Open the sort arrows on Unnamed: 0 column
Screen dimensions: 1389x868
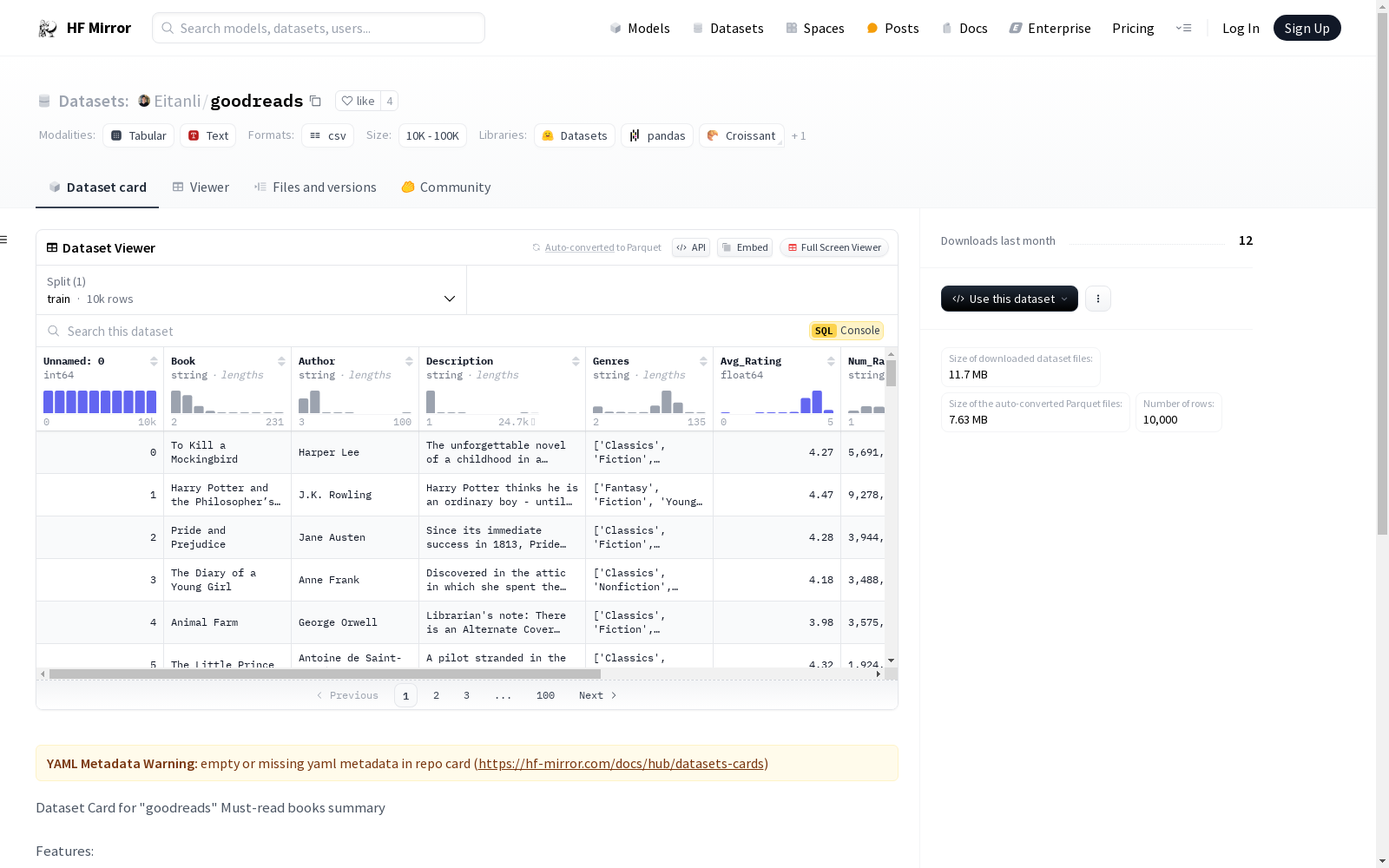coord(154,361)
